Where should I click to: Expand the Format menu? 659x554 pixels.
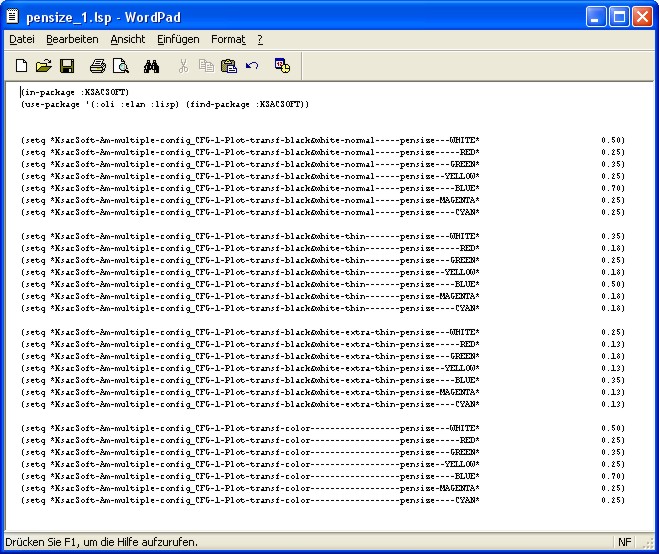pos(228,39)
